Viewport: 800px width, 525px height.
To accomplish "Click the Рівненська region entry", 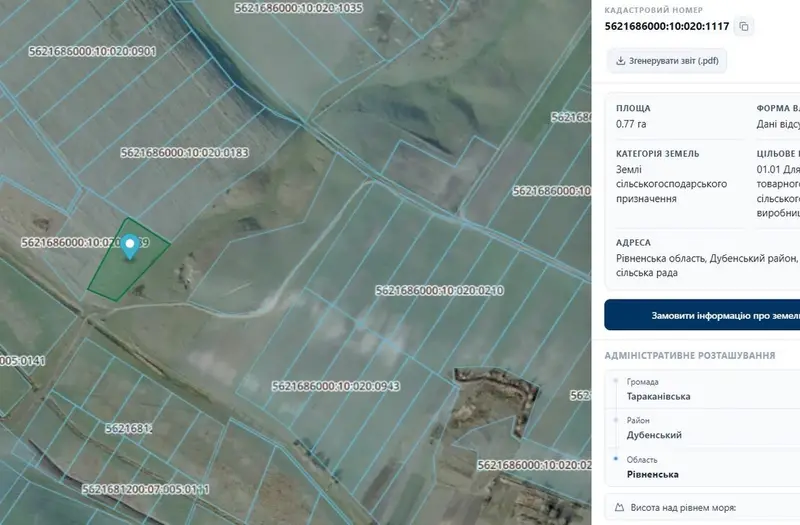I will coord(653,474).
